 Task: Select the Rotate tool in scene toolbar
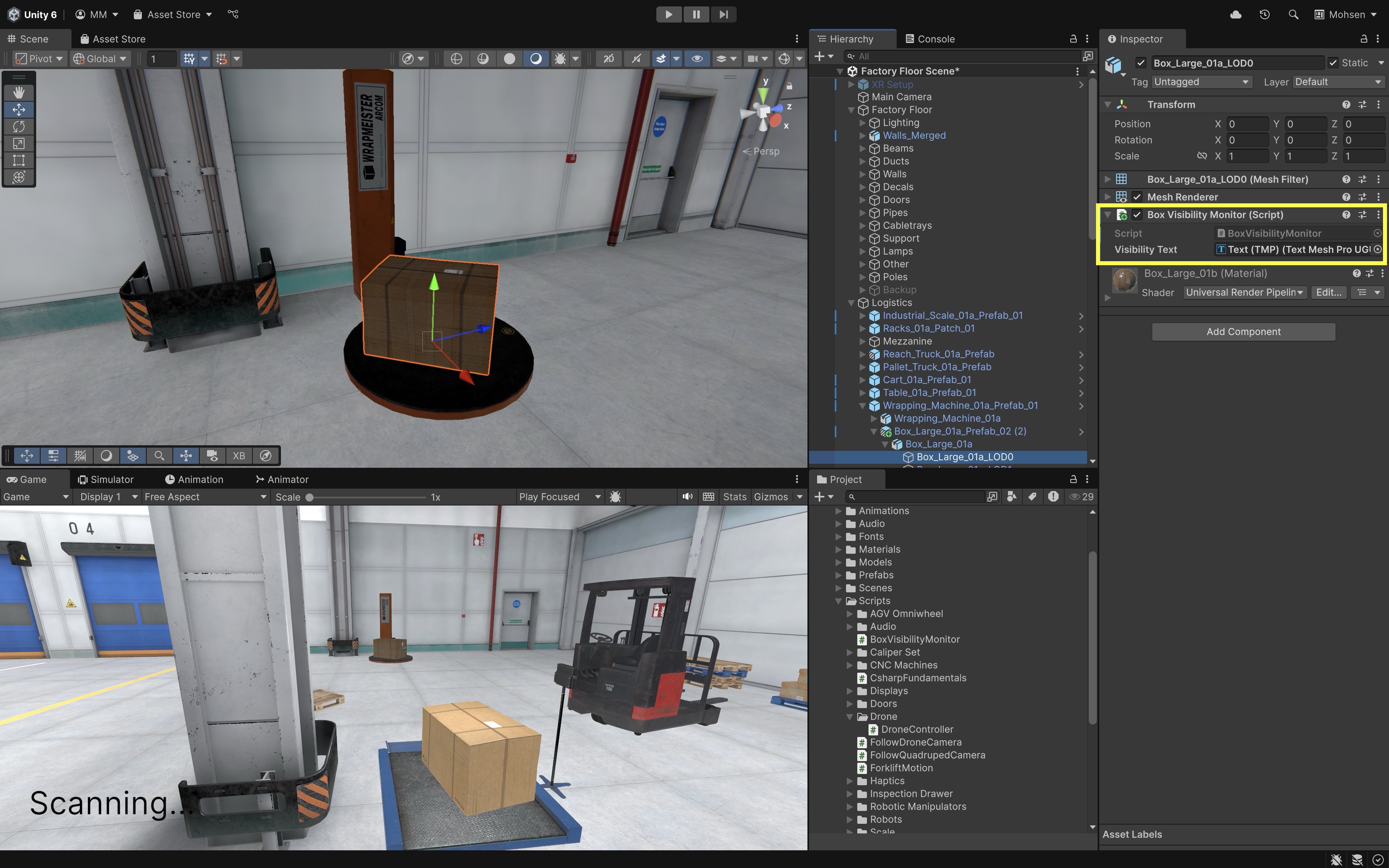coord(18,126)
